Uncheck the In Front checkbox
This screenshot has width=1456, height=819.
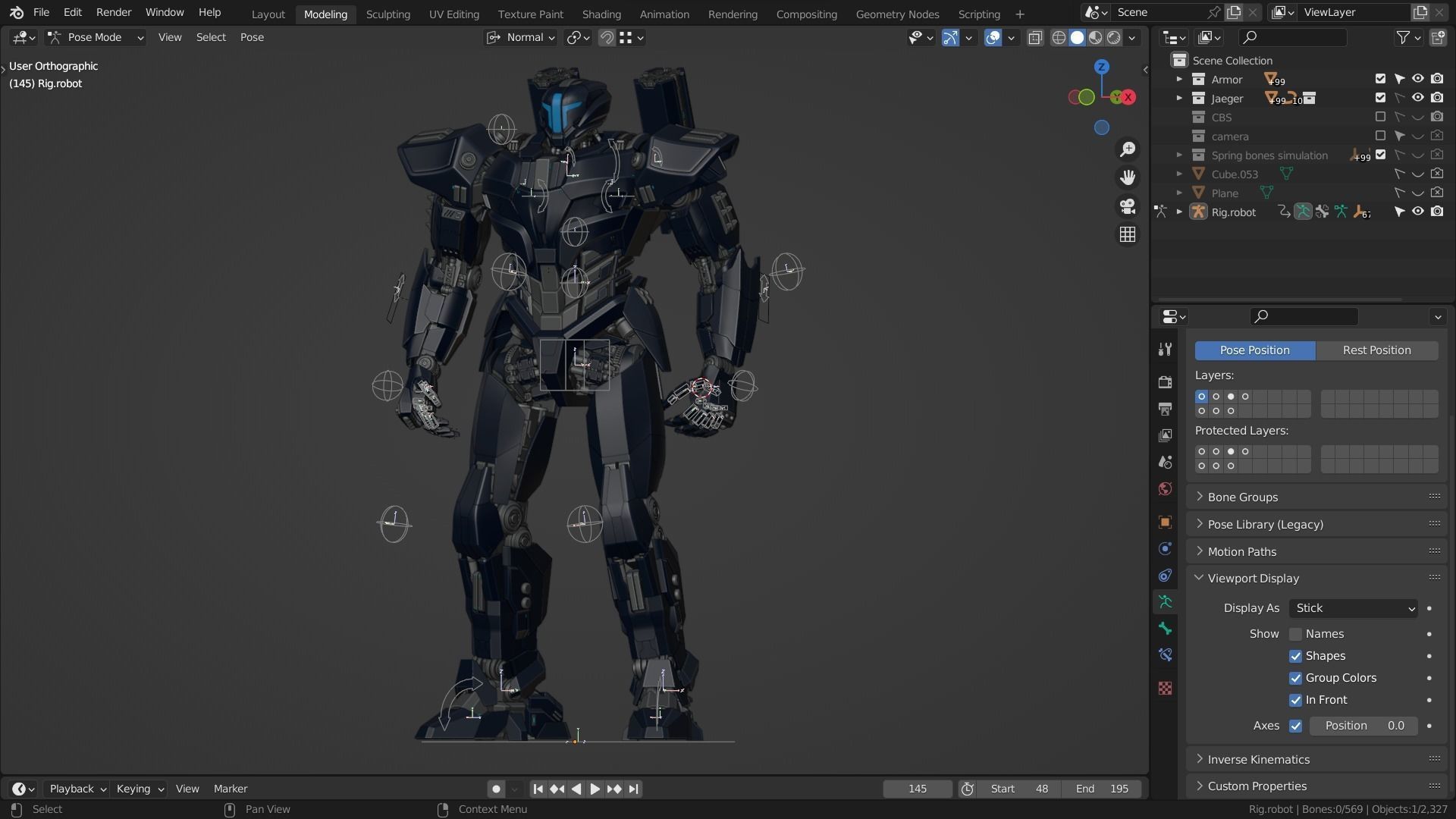click(1295, 700)
